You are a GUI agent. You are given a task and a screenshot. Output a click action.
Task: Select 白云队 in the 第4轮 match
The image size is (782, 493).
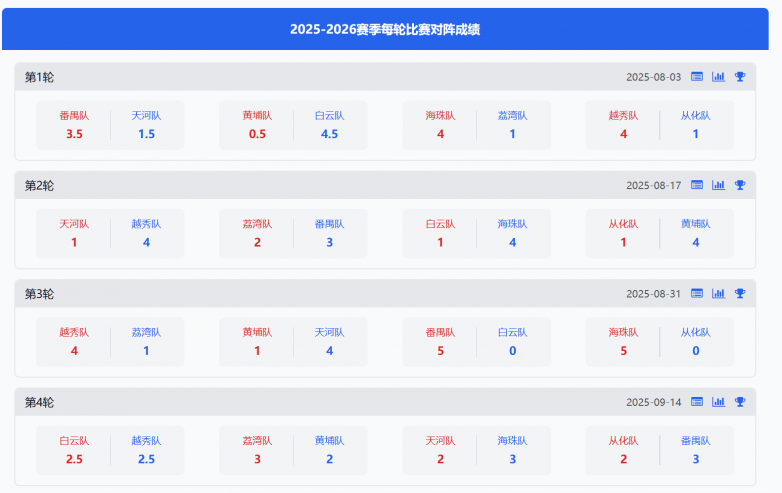(74, 441)
